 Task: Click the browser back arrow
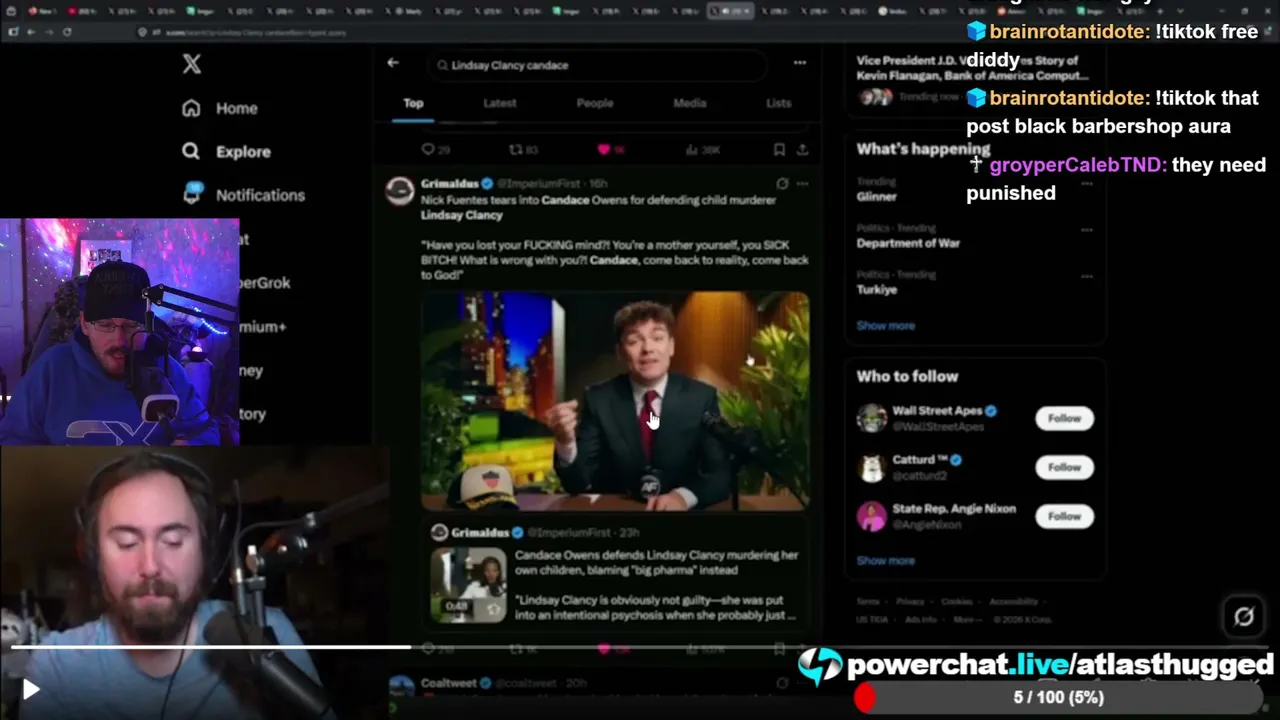[31, 32]
